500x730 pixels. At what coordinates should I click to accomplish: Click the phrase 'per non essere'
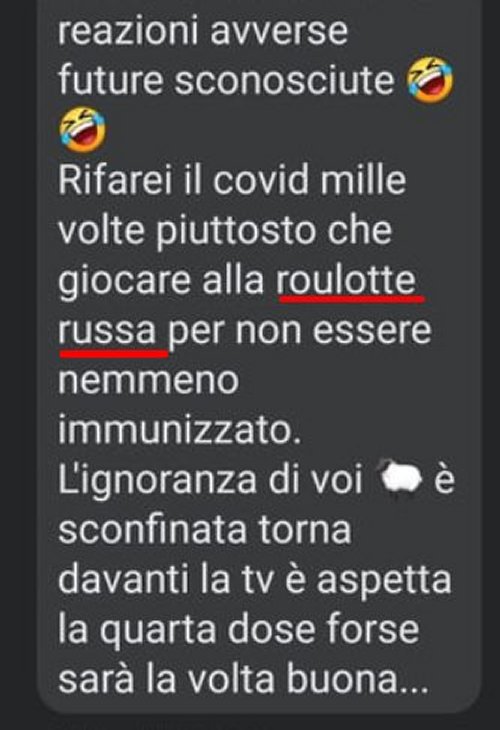click(x=299, y=332)
